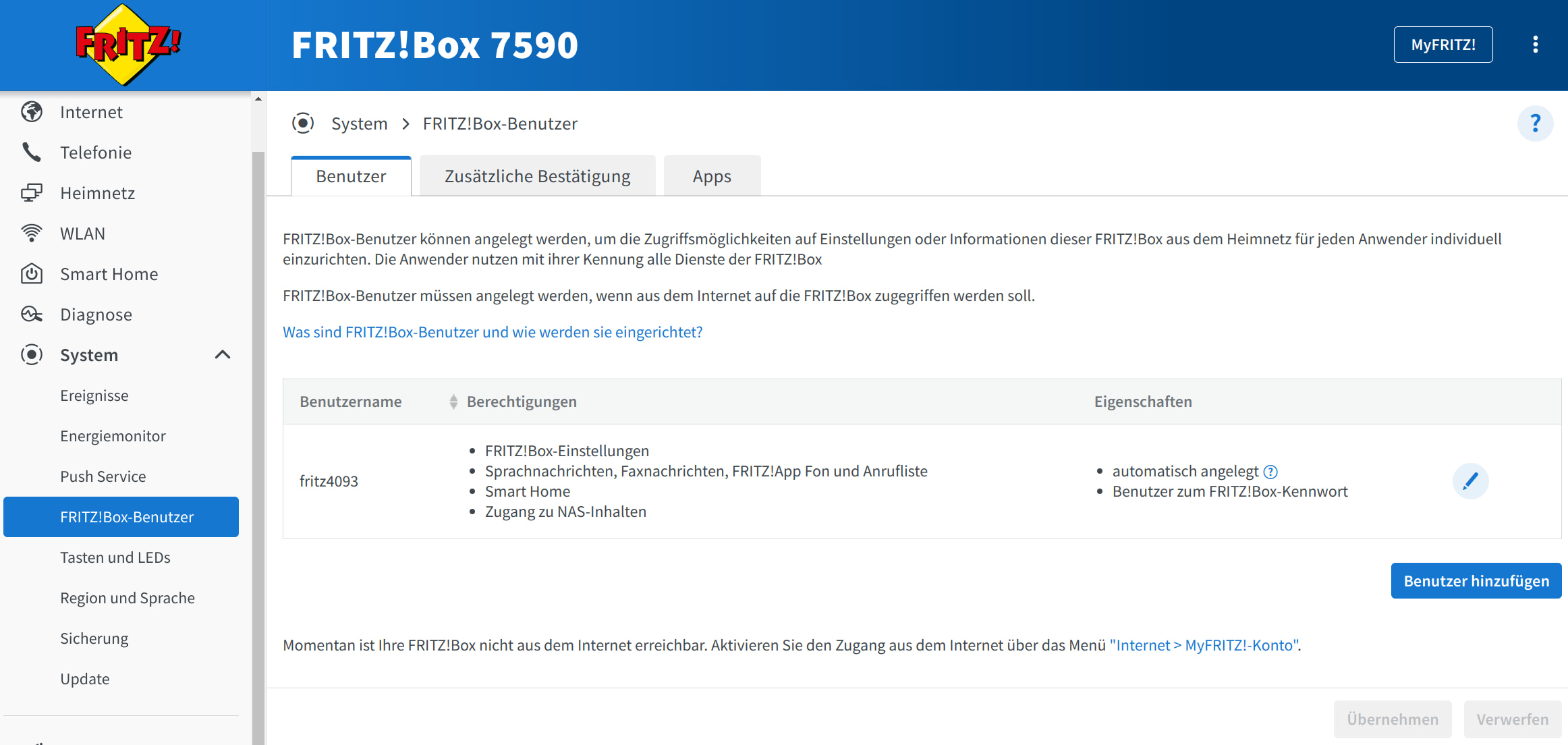Click the info icon next to automatisch angelegt
The image size is (1568, 745).
coord(1270,472)
